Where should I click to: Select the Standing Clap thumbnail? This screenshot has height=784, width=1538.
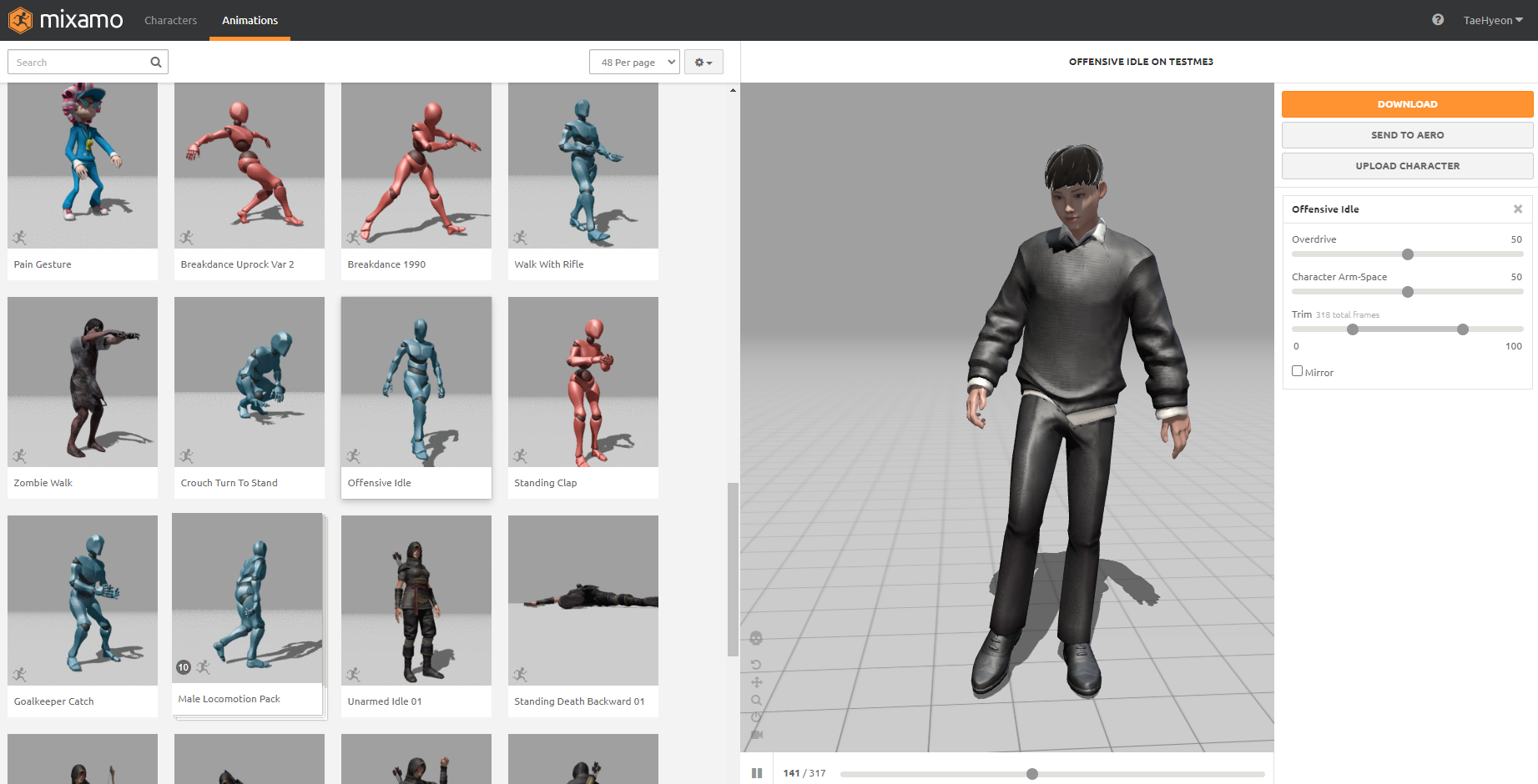tap(583, 382)
